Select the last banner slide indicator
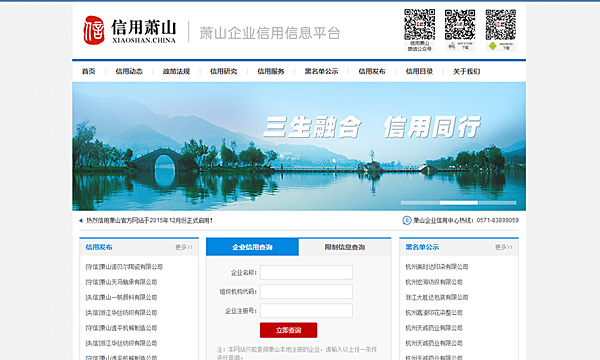This screenshot has width=600, height=360. (497, 203)
